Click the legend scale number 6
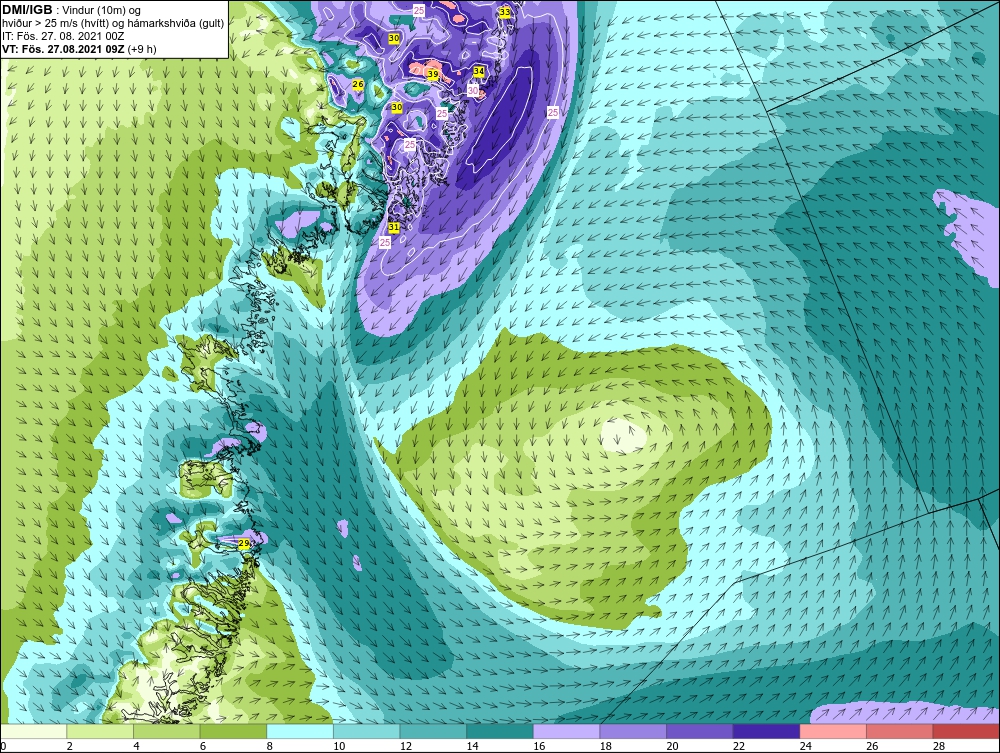This screenshot has height=753, width=1000. coord(203,746)
